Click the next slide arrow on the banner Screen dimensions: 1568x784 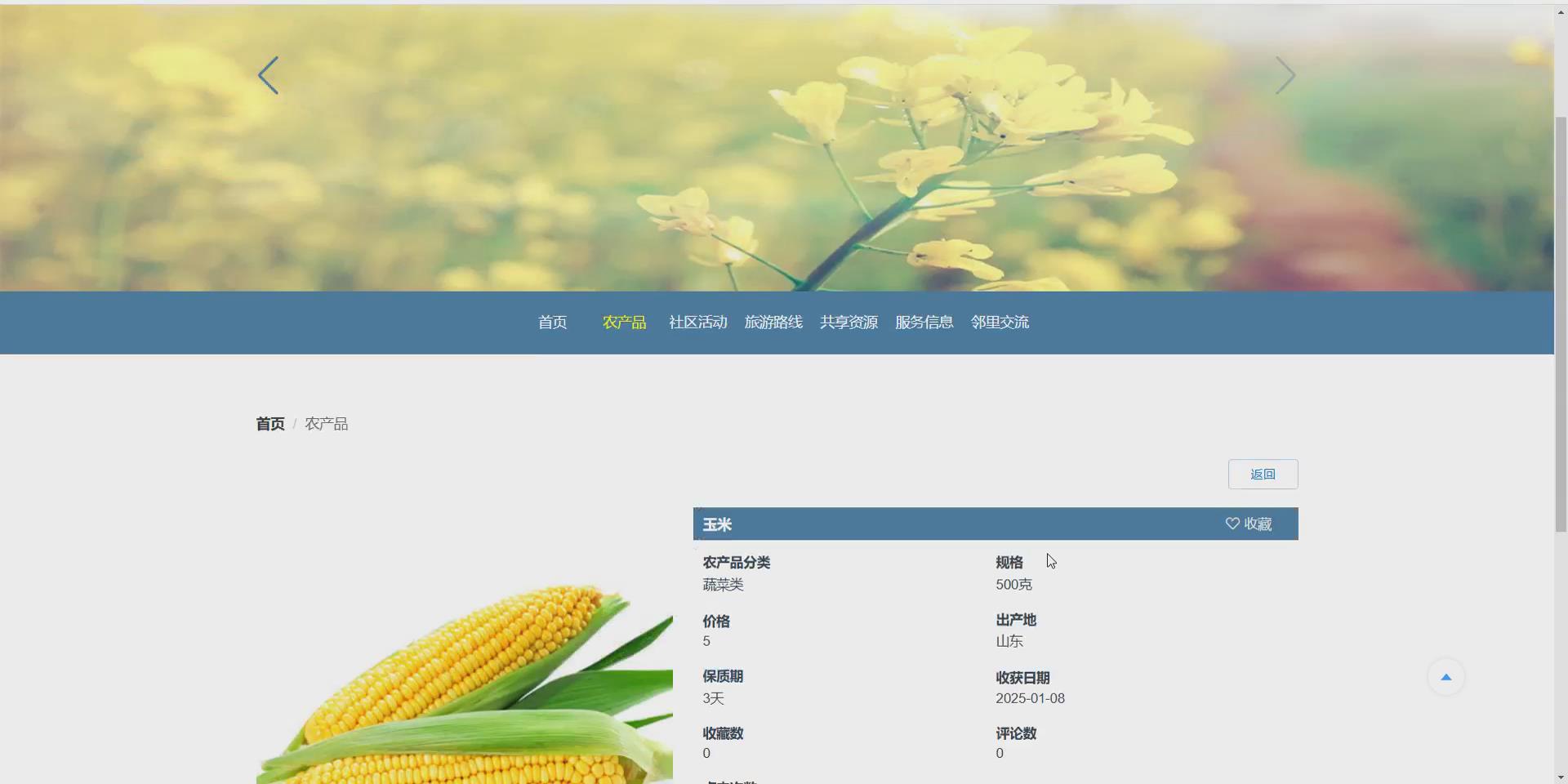[x=1285, y=74]
